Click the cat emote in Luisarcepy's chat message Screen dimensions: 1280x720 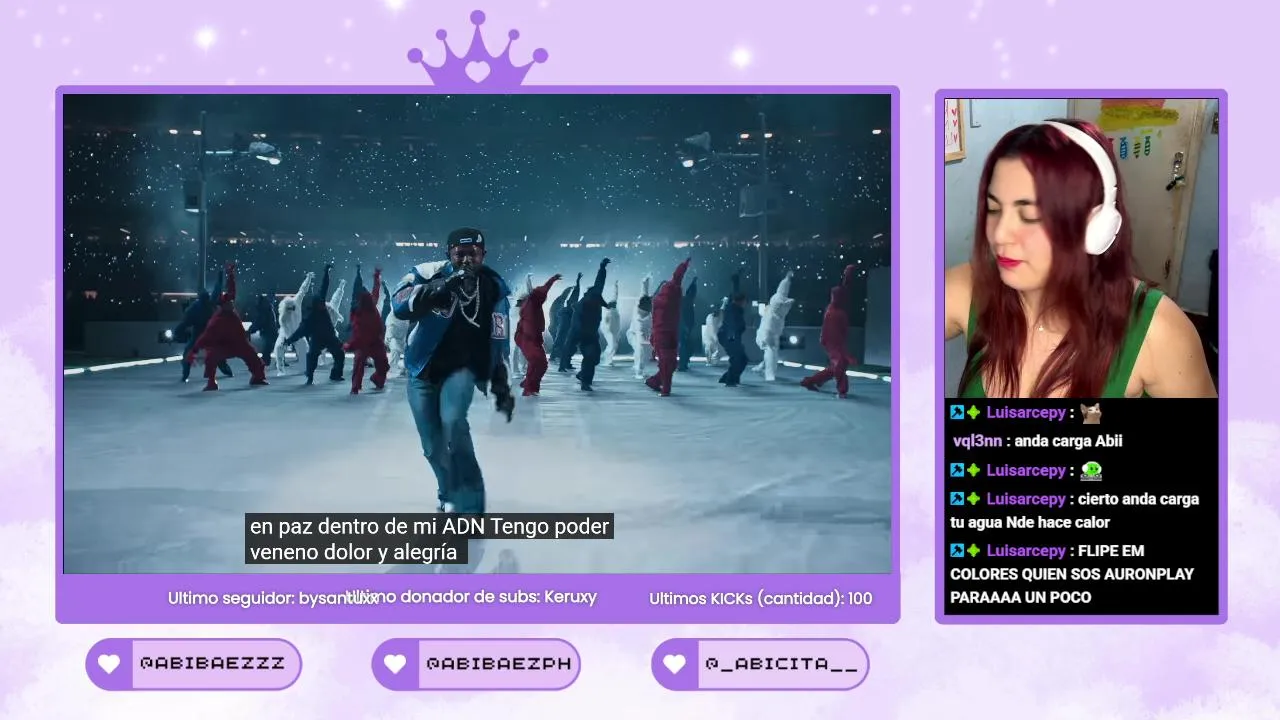(x=1090, y=413)
